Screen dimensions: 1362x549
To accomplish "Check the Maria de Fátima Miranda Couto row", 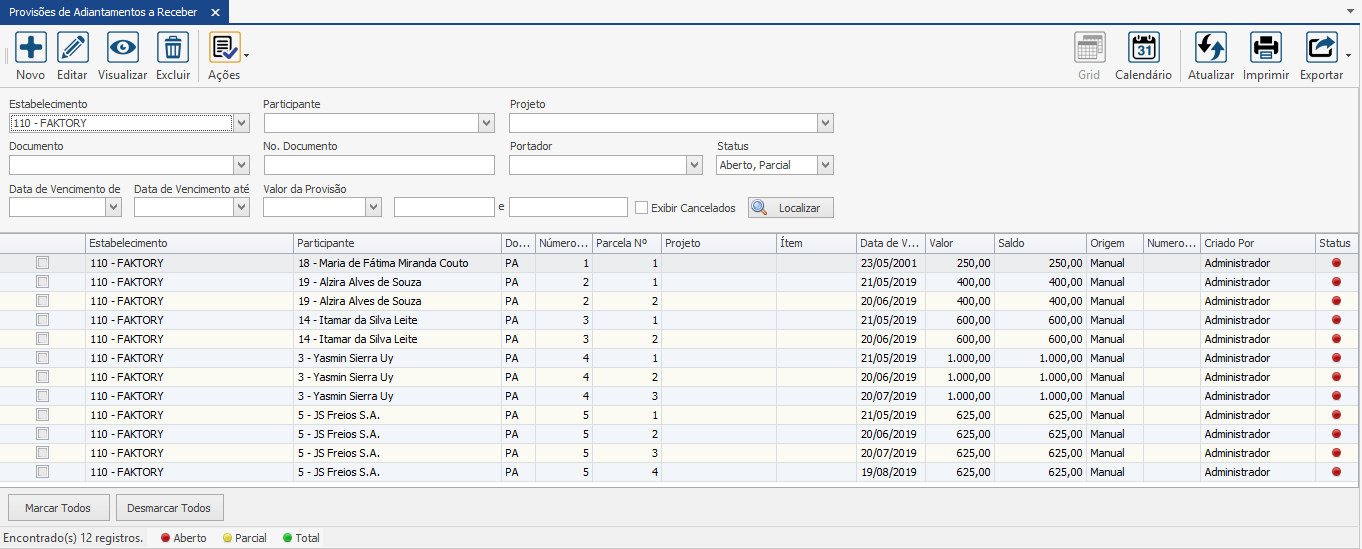I will point(42,263).
